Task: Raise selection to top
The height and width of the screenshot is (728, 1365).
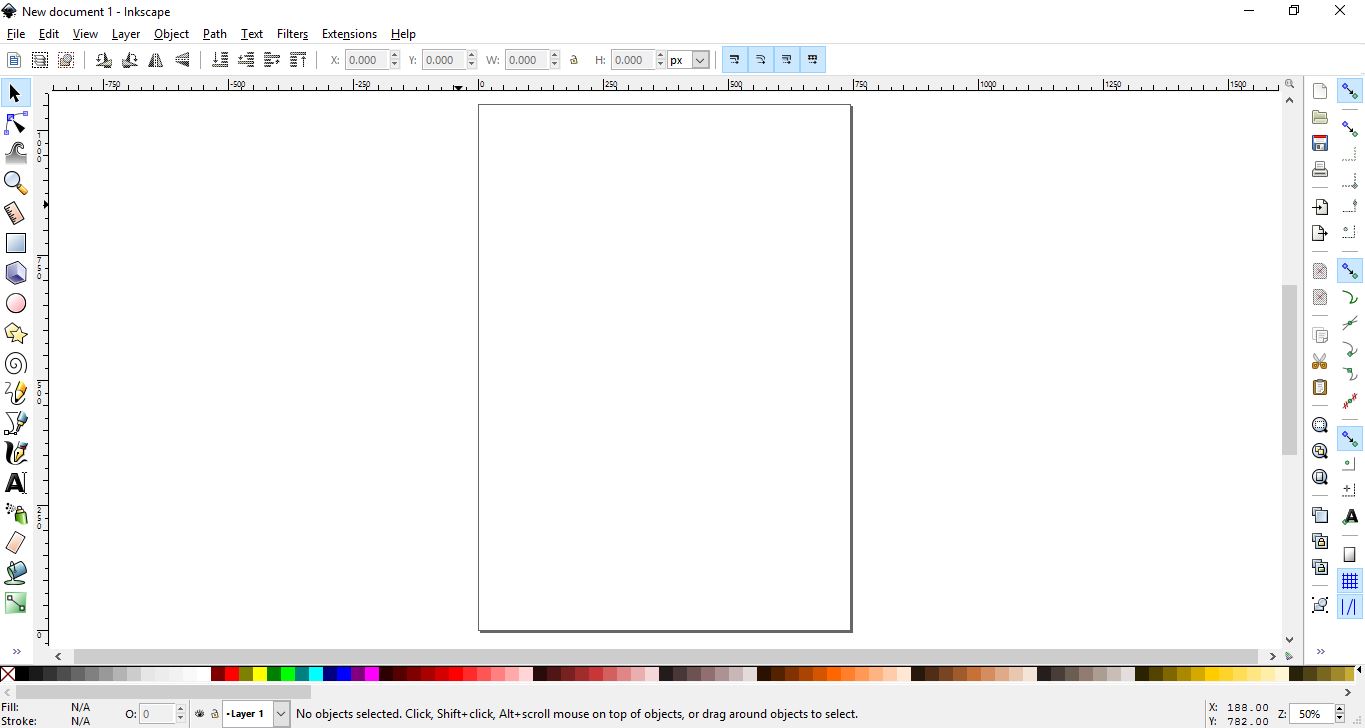Action: coord(298,59)
